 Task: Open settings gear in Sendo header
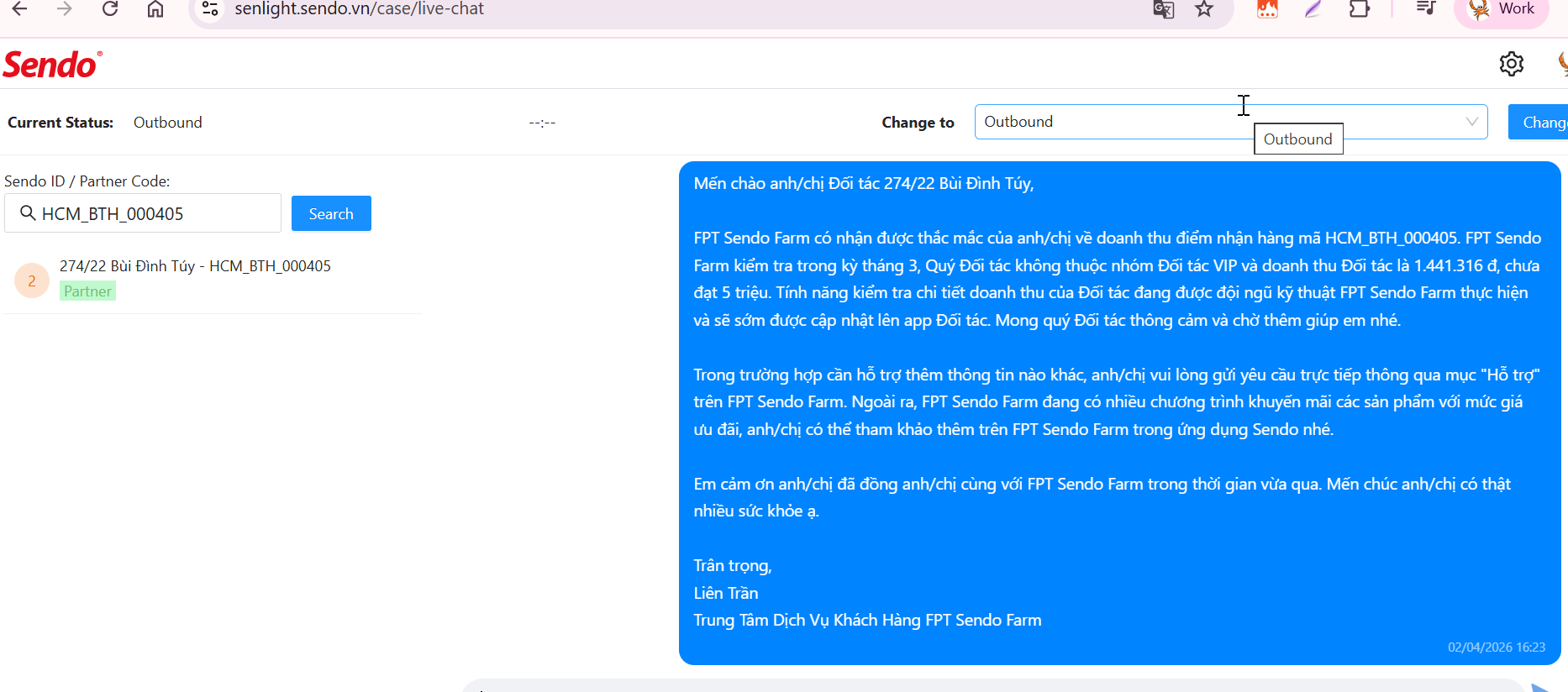(1511, 64)
